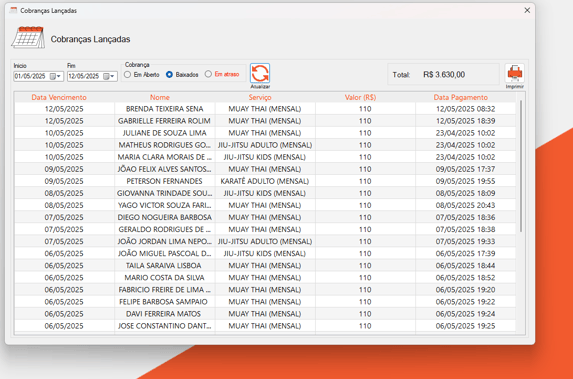The image size is (573, 379).
Task: Click the Atualizar refresh icon
Action: (260, 73)
